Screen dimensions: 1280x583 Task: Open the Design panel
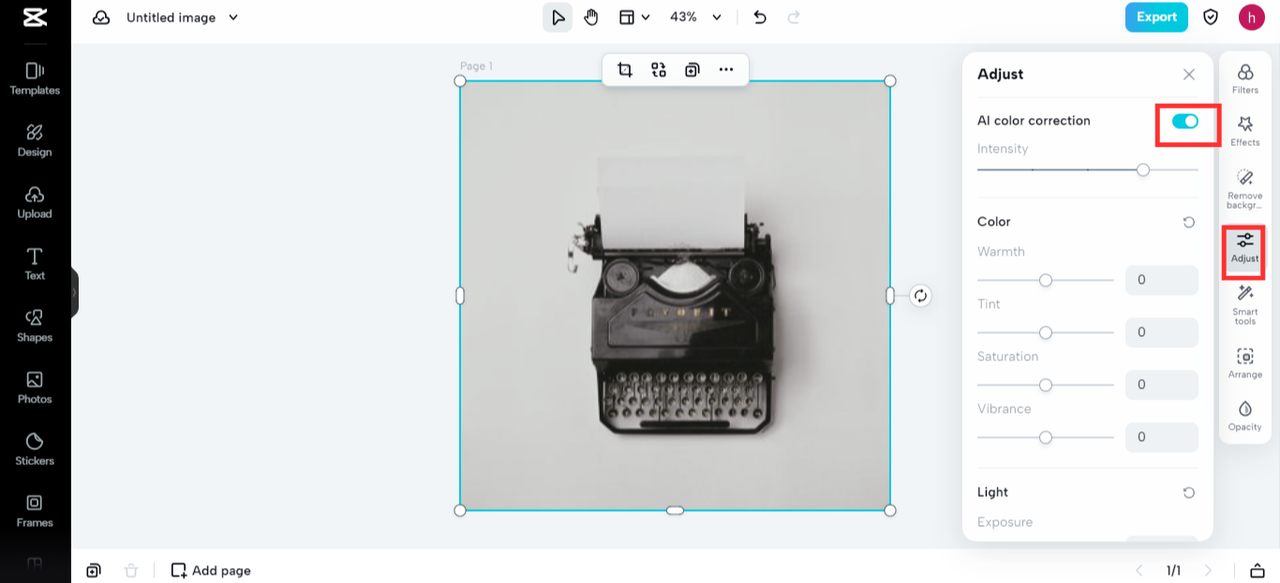[35, 140]
